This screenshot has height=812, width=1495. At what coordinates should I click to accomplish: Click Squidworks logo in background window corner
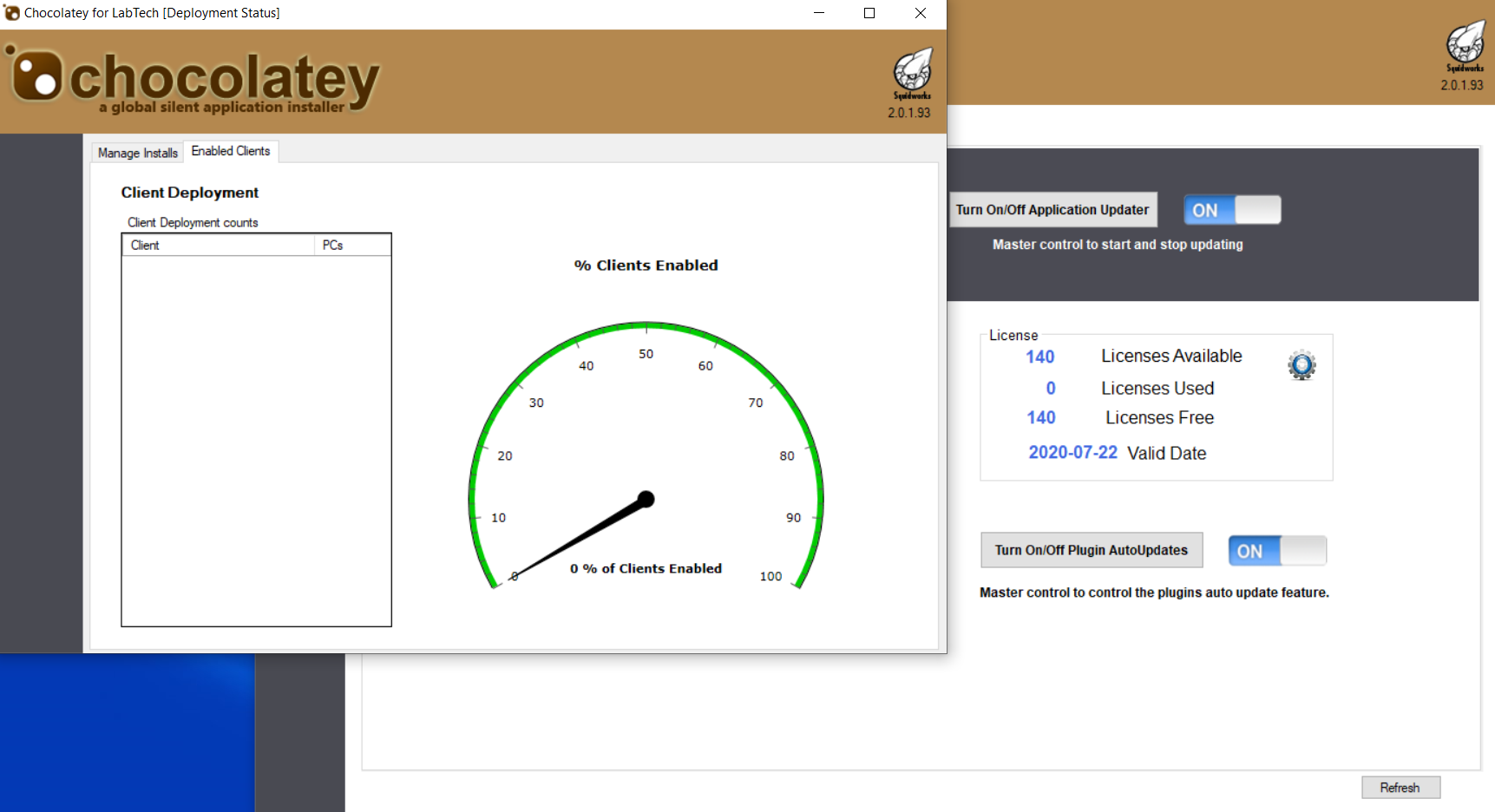point(1465,45)
